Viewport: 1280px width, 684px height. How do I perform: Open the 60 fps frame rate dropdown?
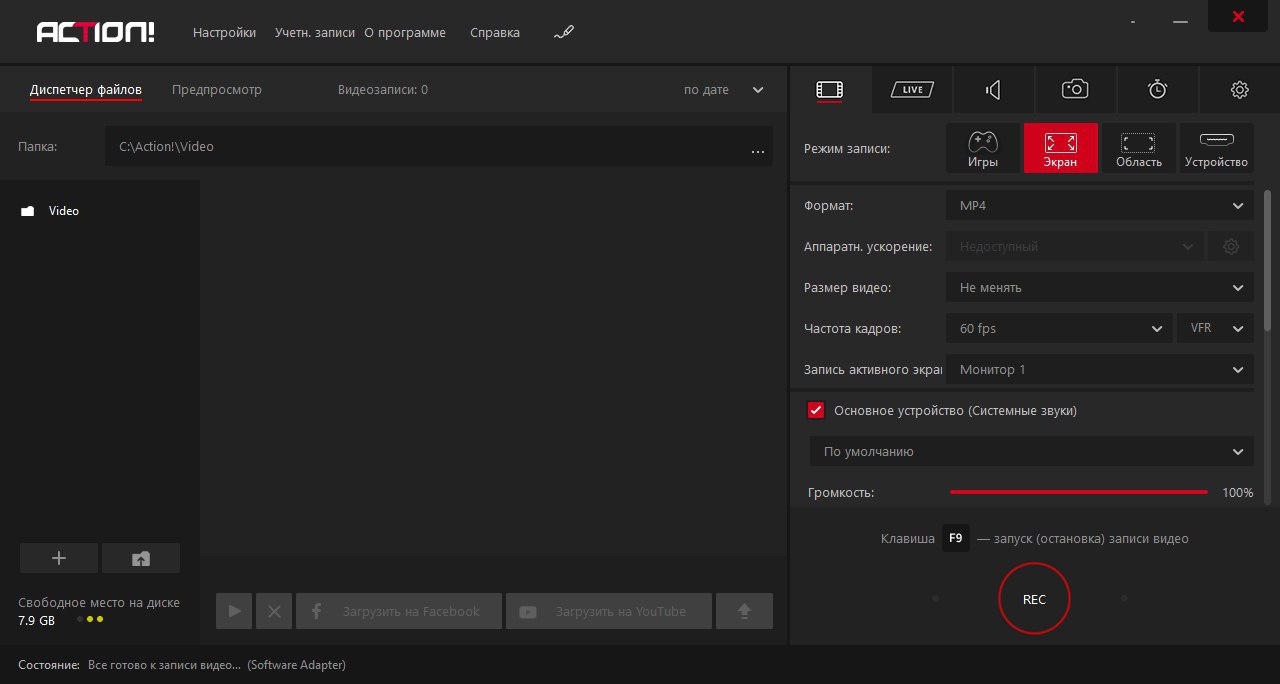(x=1059, y=328)
